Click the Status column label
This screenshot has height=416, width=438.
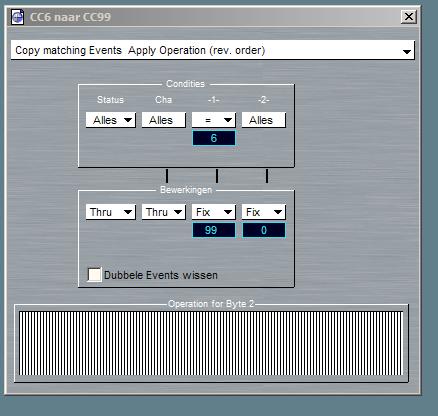[110, 100]
